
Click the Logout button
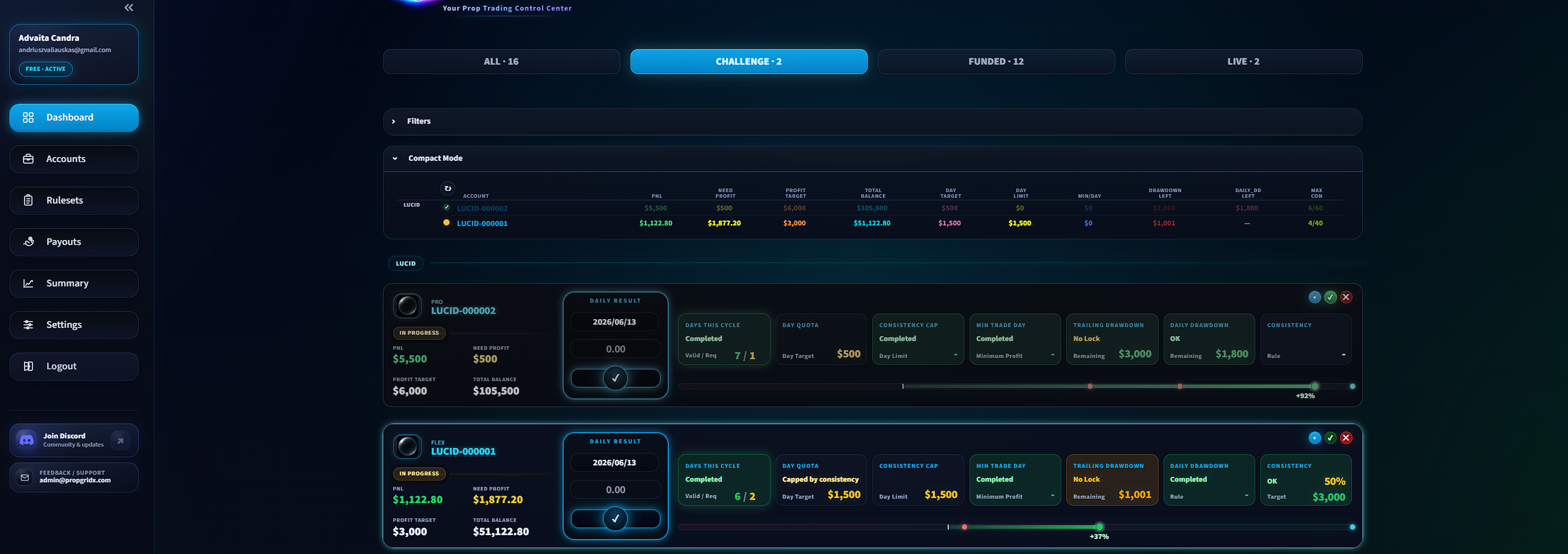tap(74, 366)
